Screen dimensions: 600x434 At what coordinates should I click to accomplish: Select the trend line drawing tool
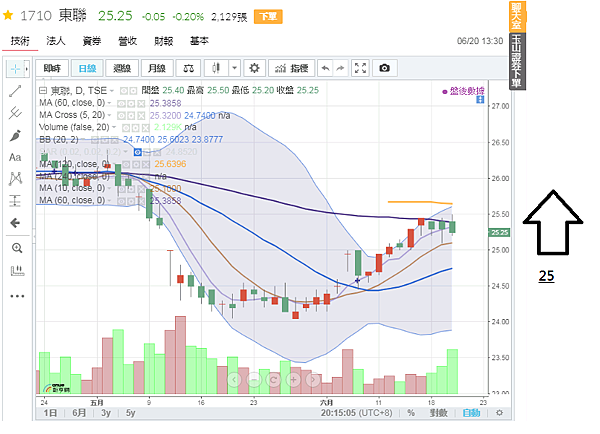[x=15, y=91]
